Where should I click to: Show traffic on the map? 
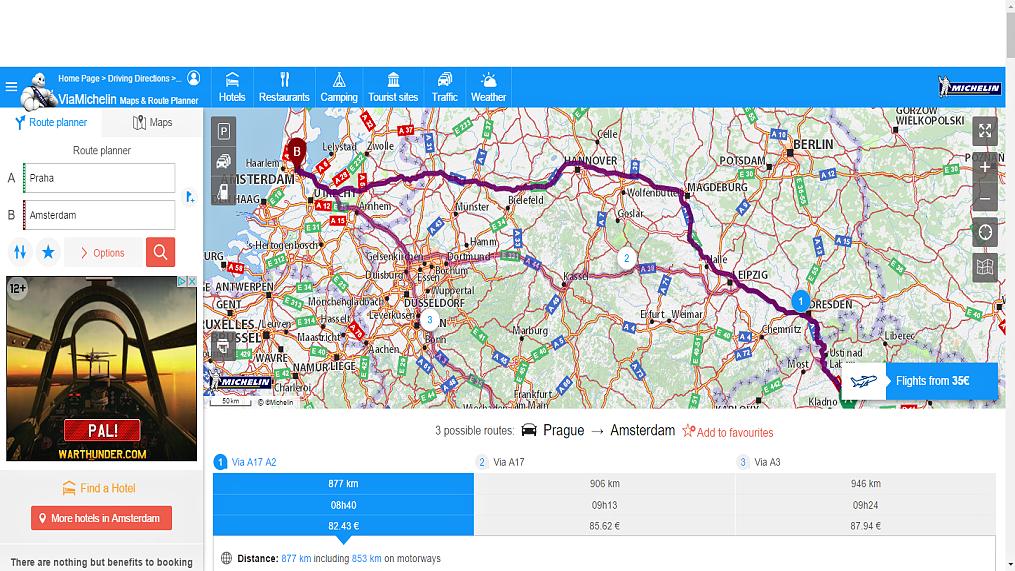coord(223,161)
